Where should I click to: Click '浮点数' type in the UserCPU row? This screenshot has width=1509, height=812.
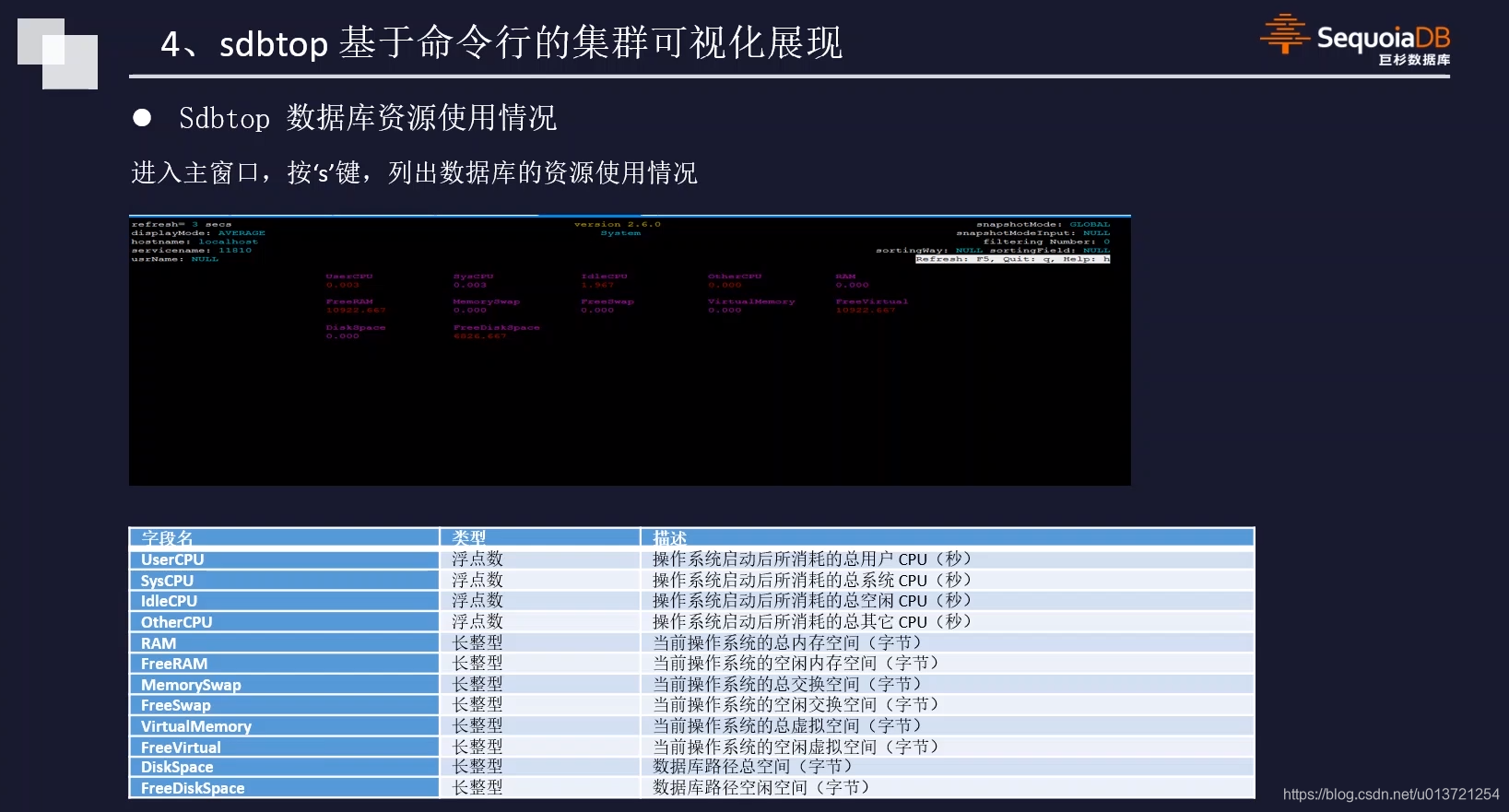(477, 559)
